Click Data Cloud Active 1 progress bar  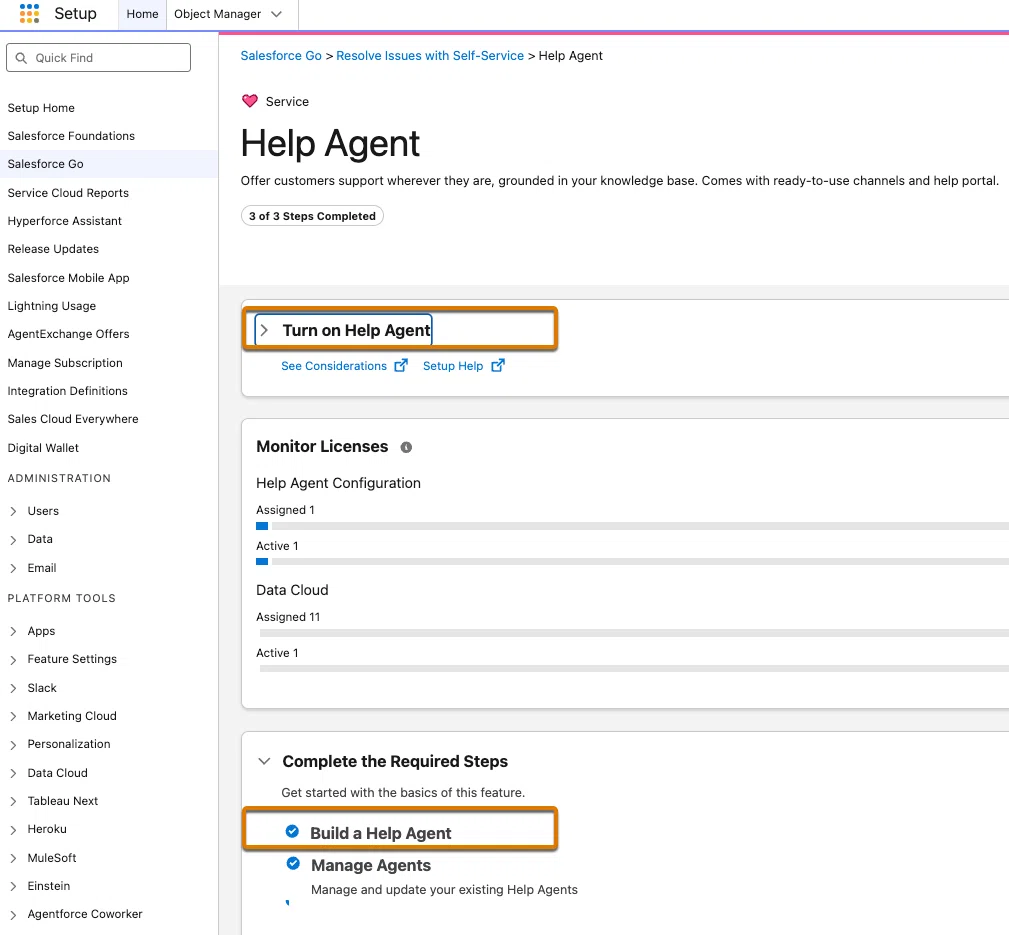click(x=633, y=669)
